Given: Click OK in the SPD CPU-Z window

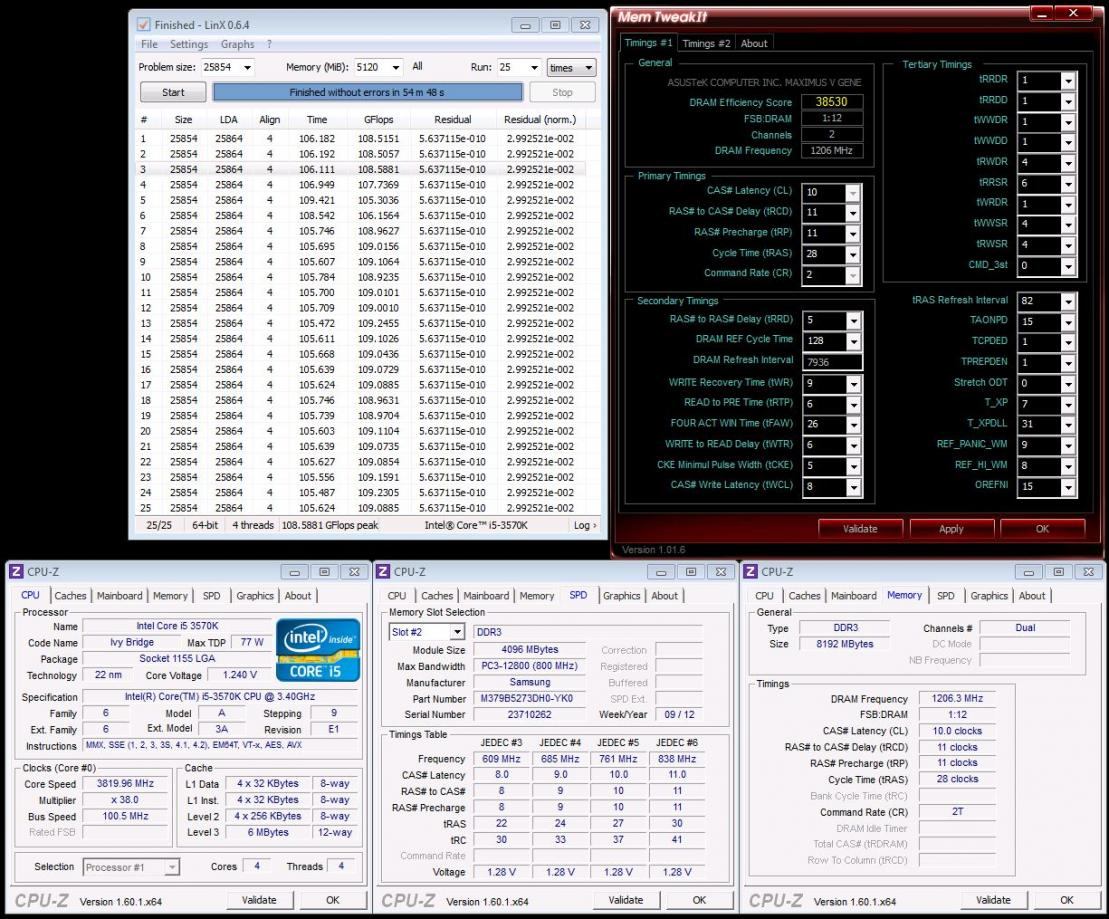Looking at the screenshot, I should [699, 900].
